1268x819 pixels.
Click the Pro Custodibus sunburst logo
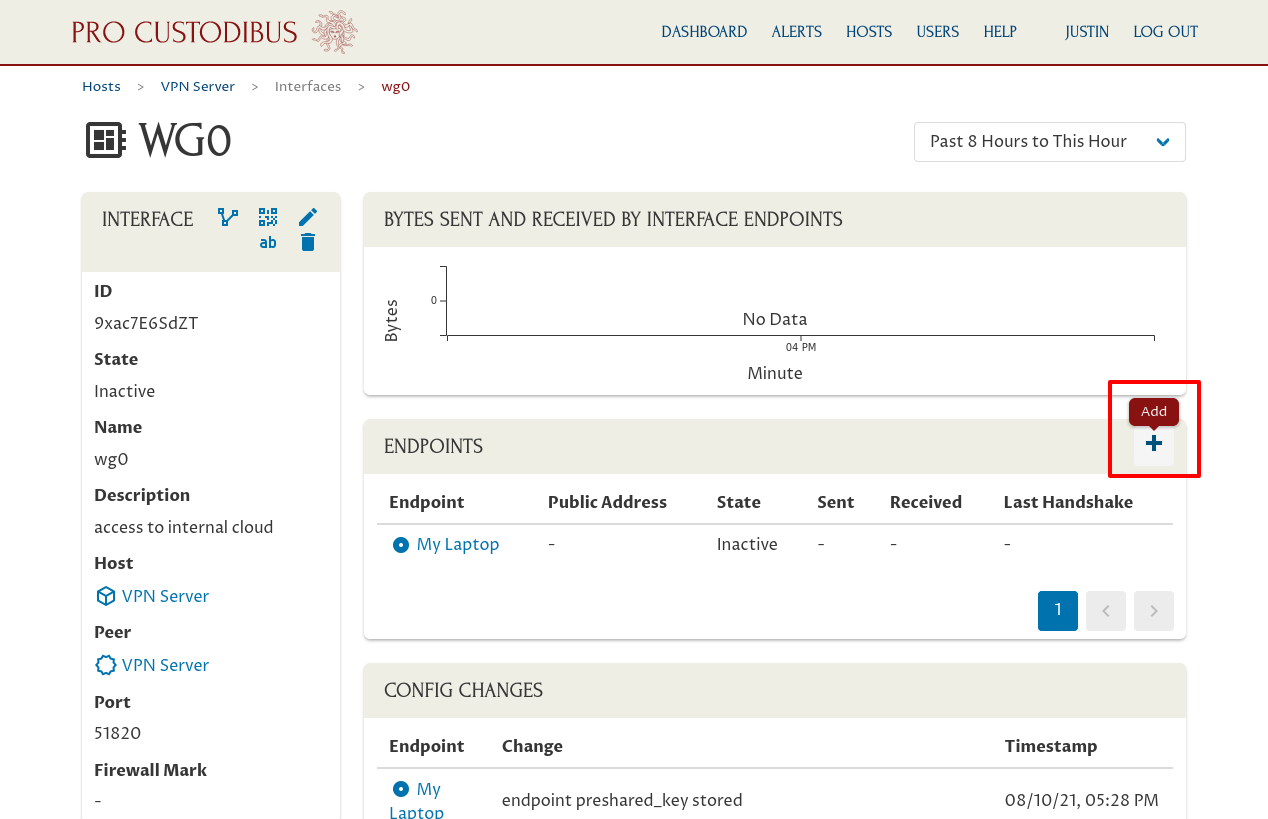[334, 32]
